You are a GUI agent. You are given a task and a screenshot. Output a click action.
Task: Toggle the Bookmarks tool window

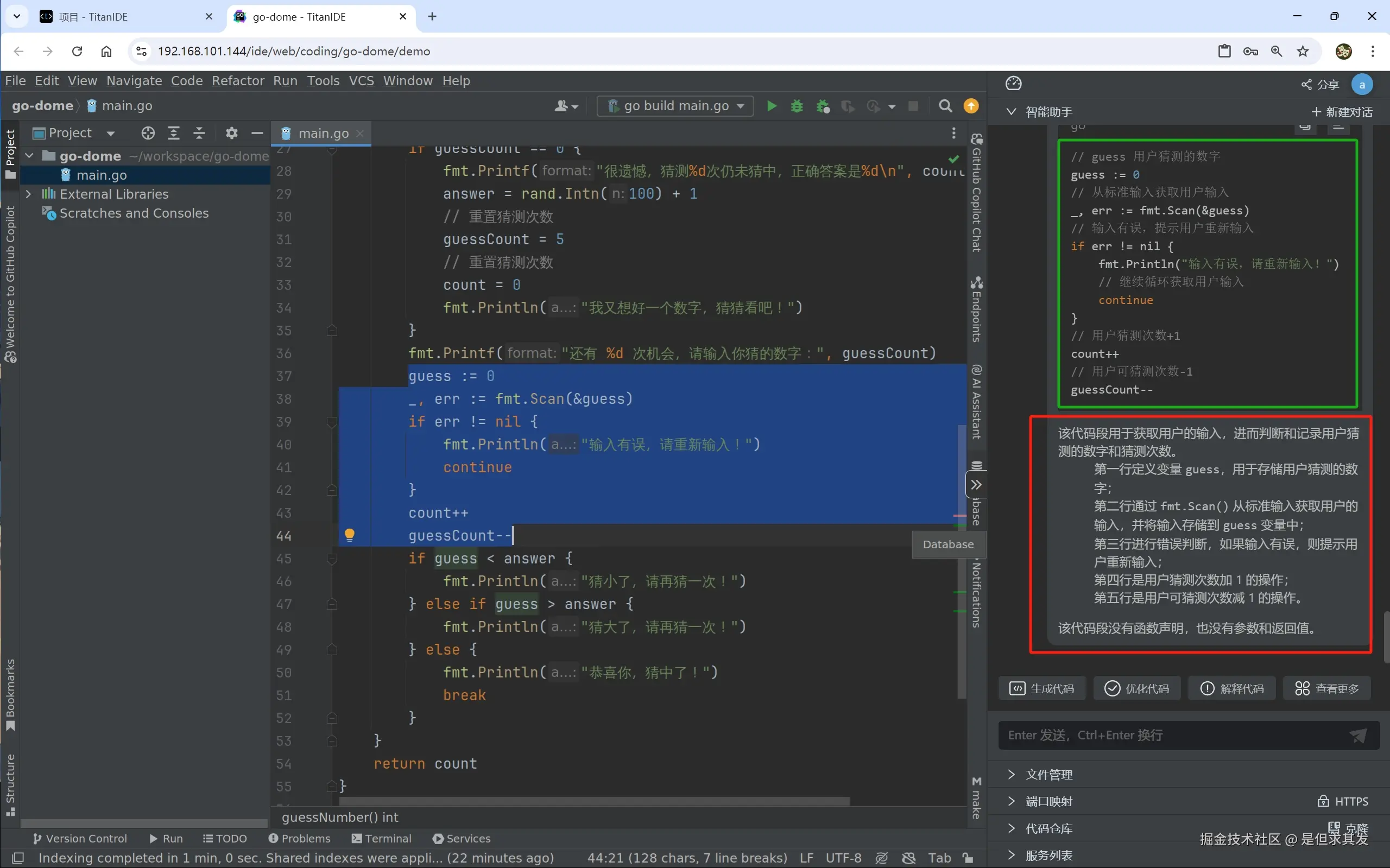10,695
